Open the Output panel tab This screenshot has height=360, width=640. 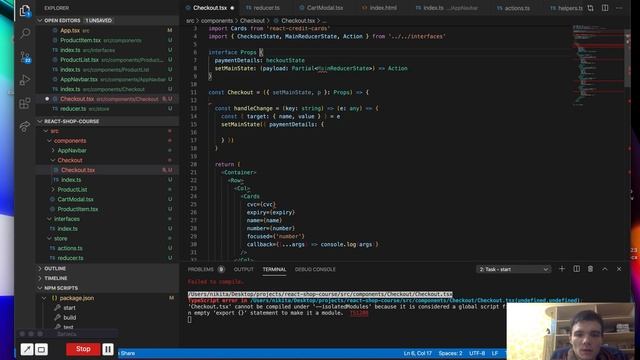(x=244, y=269)
